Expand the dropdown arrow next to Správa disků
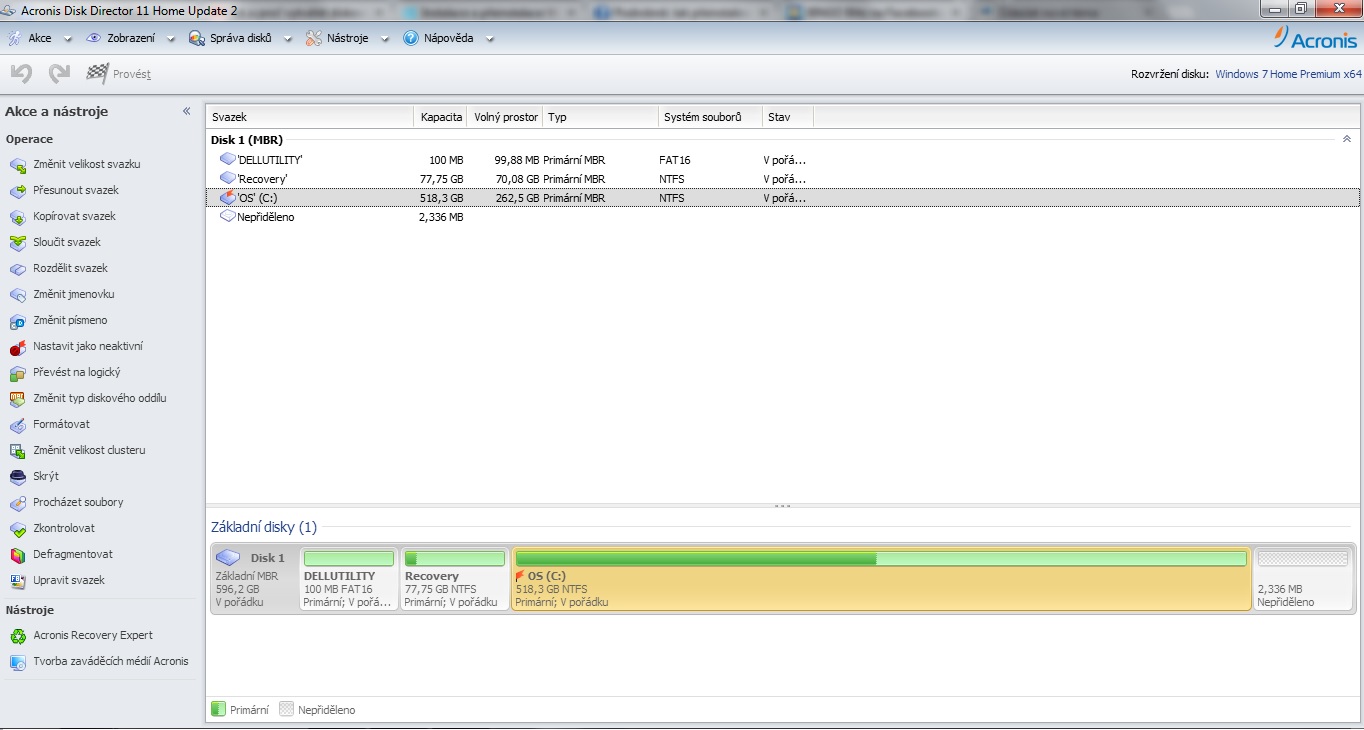 tap(287, 39)
